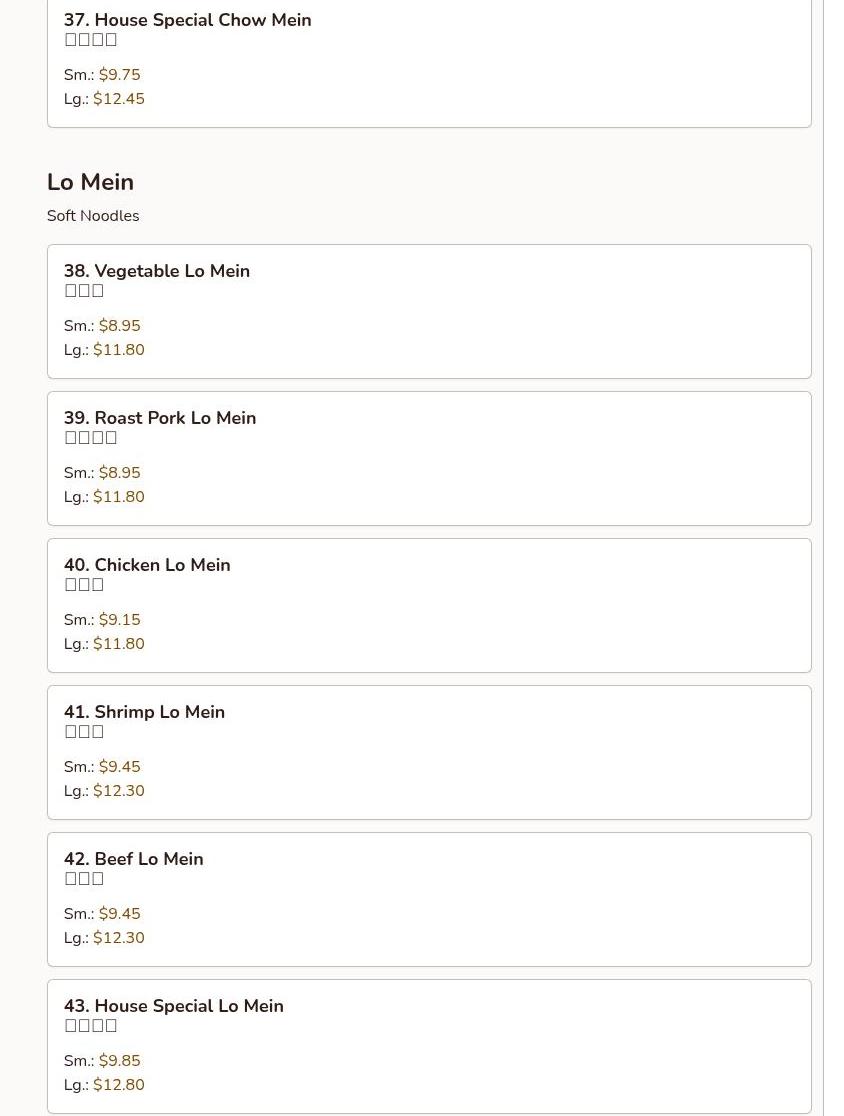The width and height of the screenshot is (844, 1116).
Task: Select small $8.95 Roast Pork Lo Mein
Action: (x=119, y=473)
